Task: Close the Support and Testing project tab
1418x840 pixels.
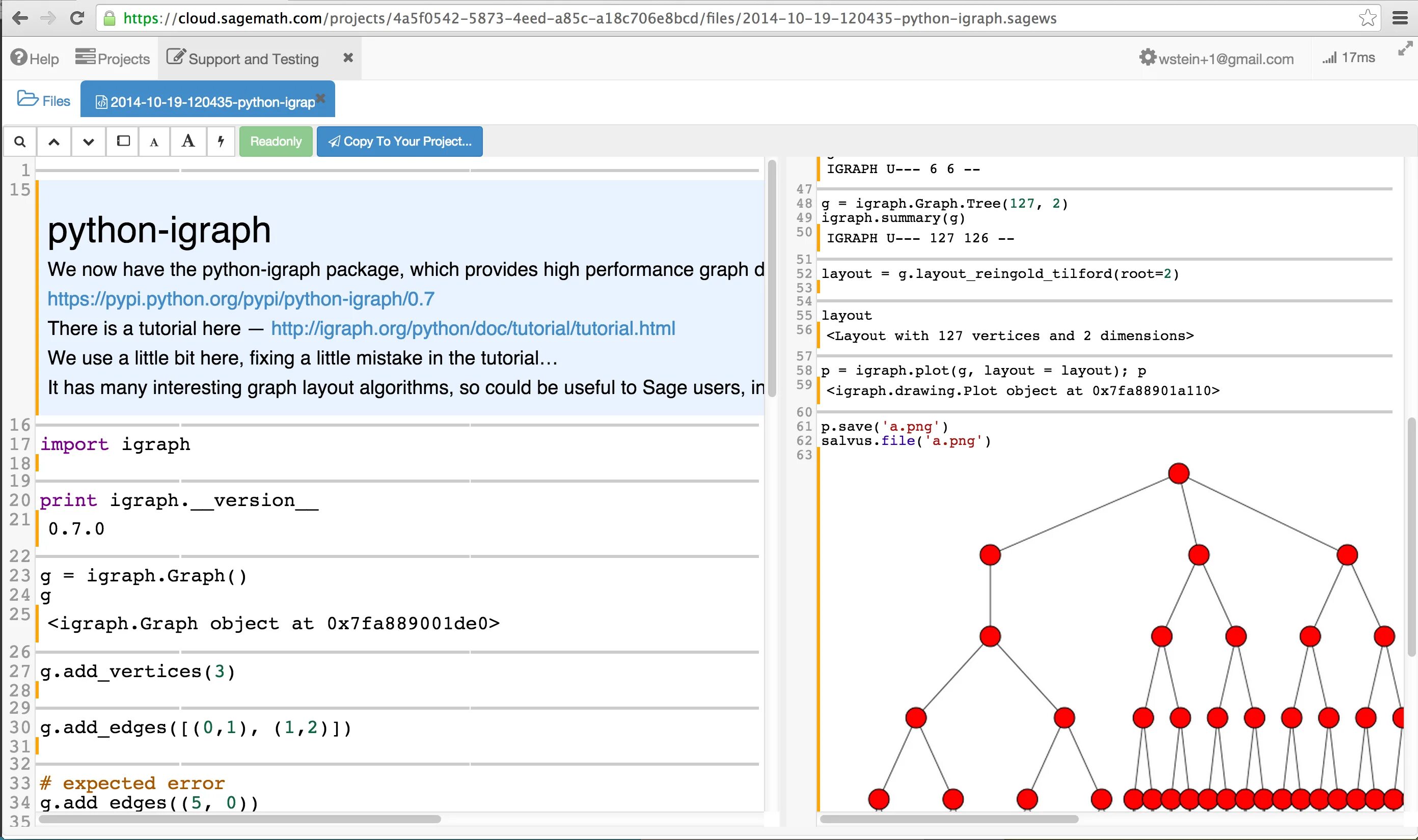Action: tap(348, 58)
